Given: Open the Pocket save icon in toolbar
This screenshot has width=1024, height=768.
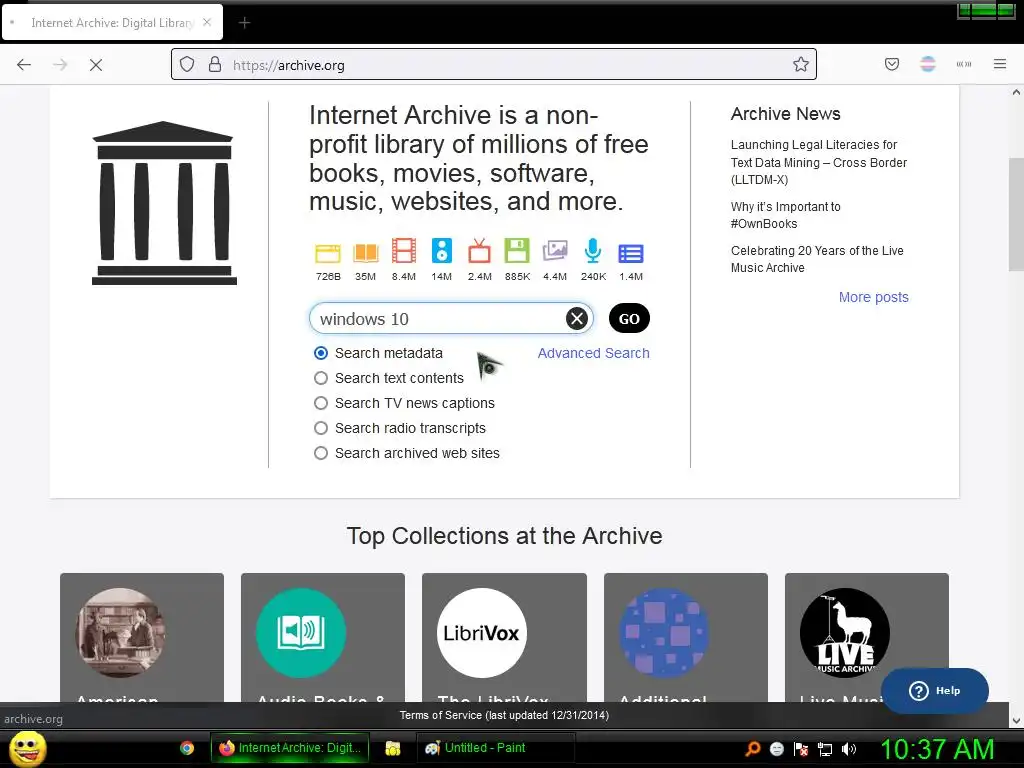Looking at the screenshot, I should click(x=892, y=64).
